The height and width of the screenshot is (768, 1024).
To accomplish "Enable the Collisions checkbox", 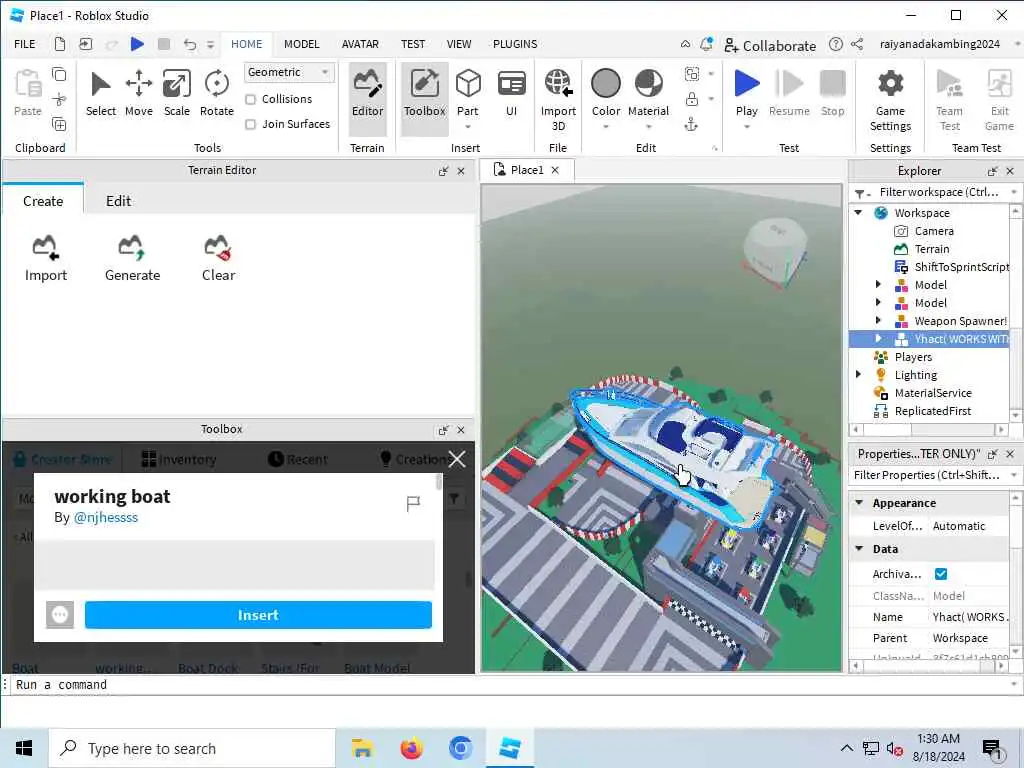I will point(250,99).
